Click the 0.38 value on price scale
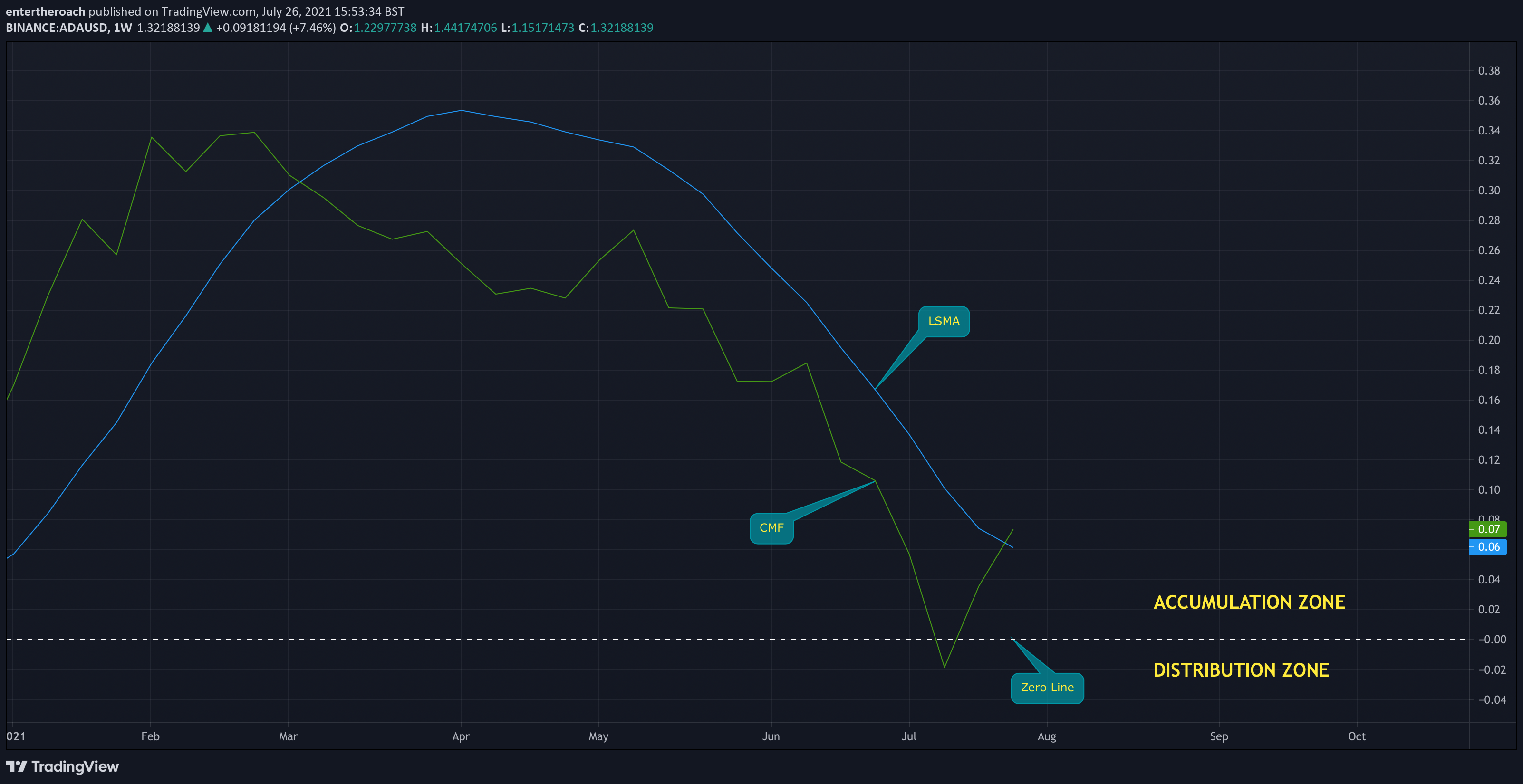Image resolution: width=1523 pixels, height=784 pixels. [x=1489, y=71]
